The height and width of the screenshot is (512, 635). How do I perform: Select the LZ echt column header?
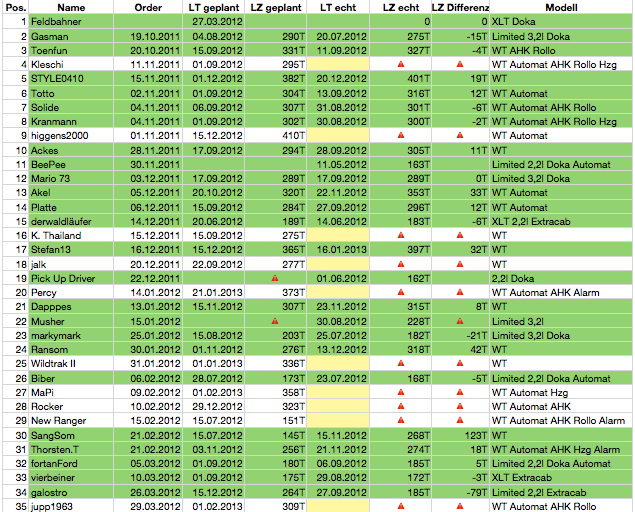(x=401, y=7)
